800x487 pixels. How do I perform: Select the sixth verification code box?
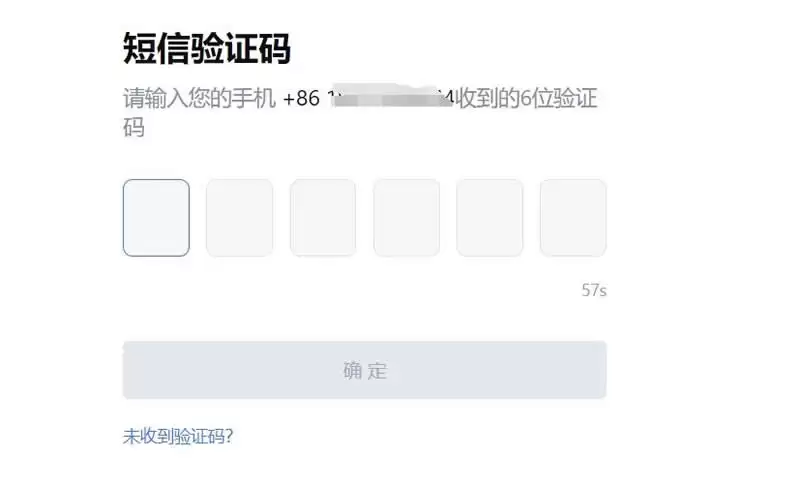click(x=573, y=218)
